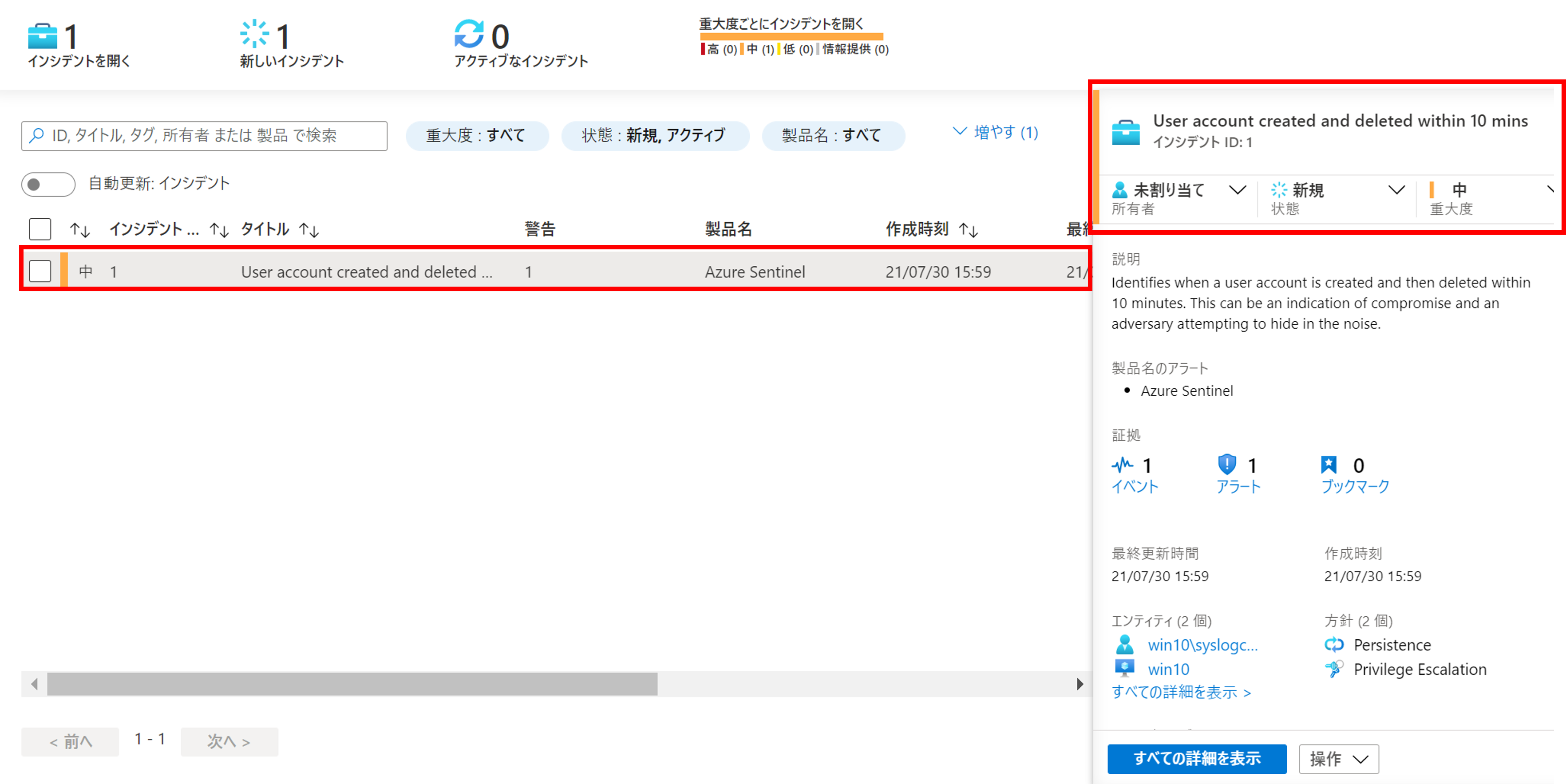This screenshot has width=1566, height=784.
Task: Expand the owner 未割り当て dropdown
Action: pos(1237,190)
